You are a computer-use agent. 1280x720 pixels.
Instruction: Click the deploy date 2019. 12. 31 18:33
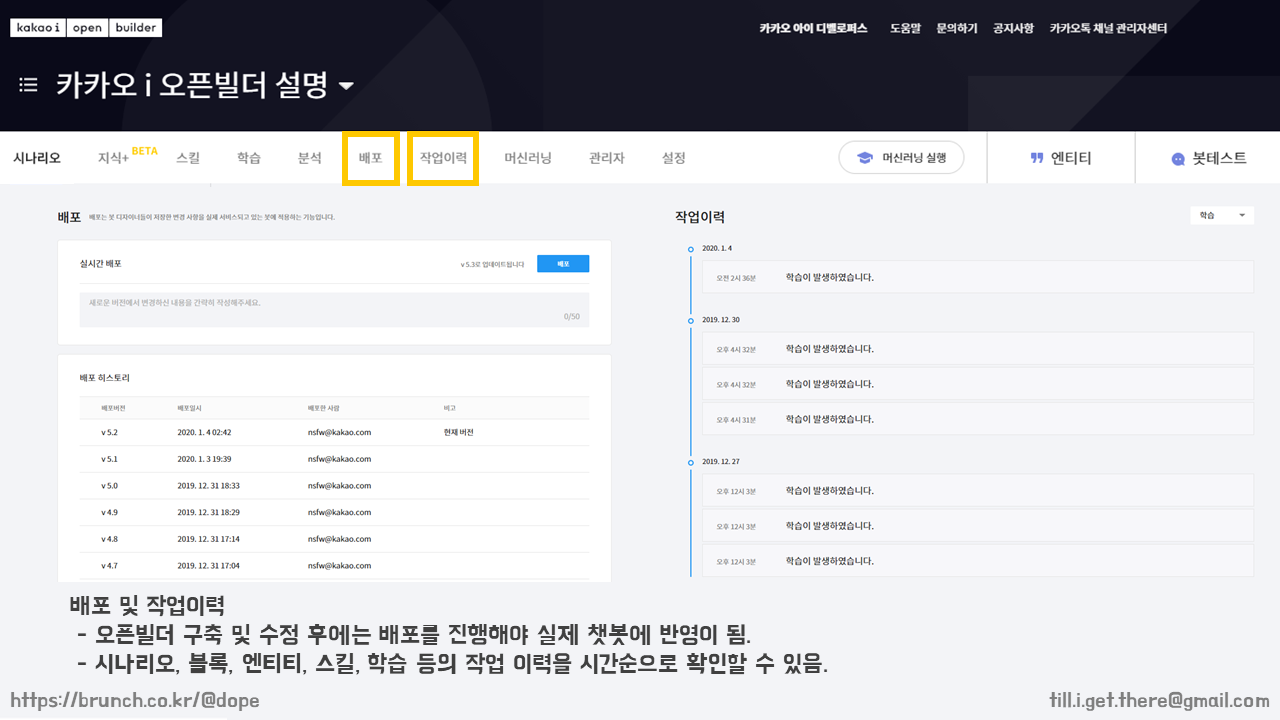pos(208,486)
